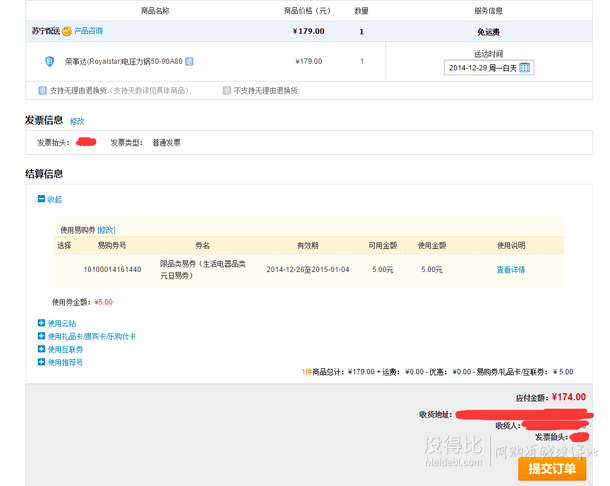610x486 pixels.
Task: Expand the 使用推荐号 option
Action: click(41, 363)
